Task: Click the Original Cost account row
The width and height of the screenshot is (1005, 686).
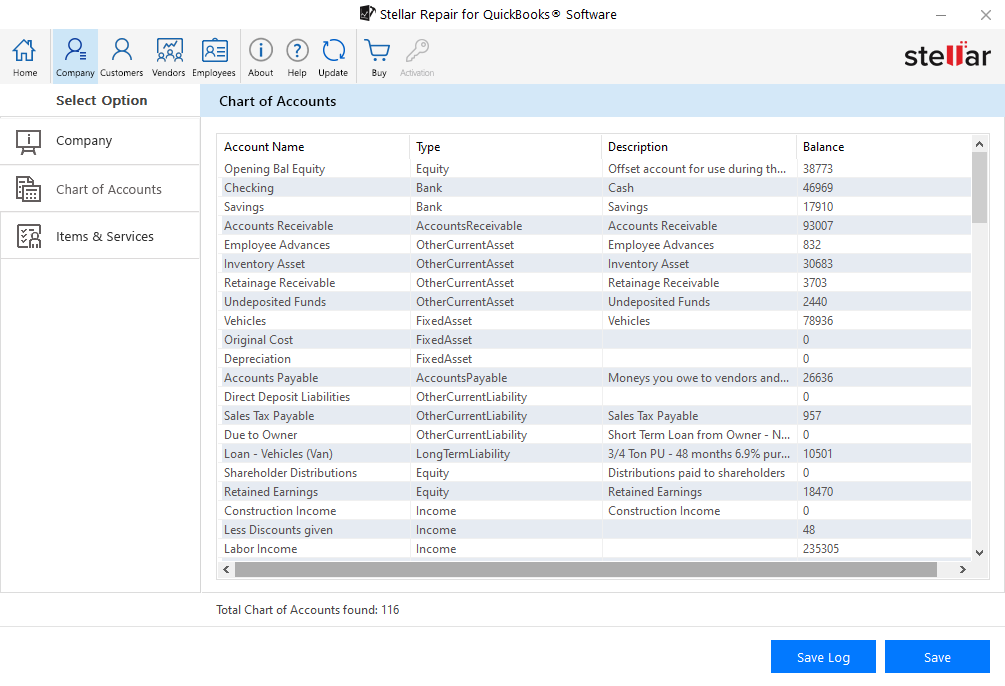Action: point(594,340)
